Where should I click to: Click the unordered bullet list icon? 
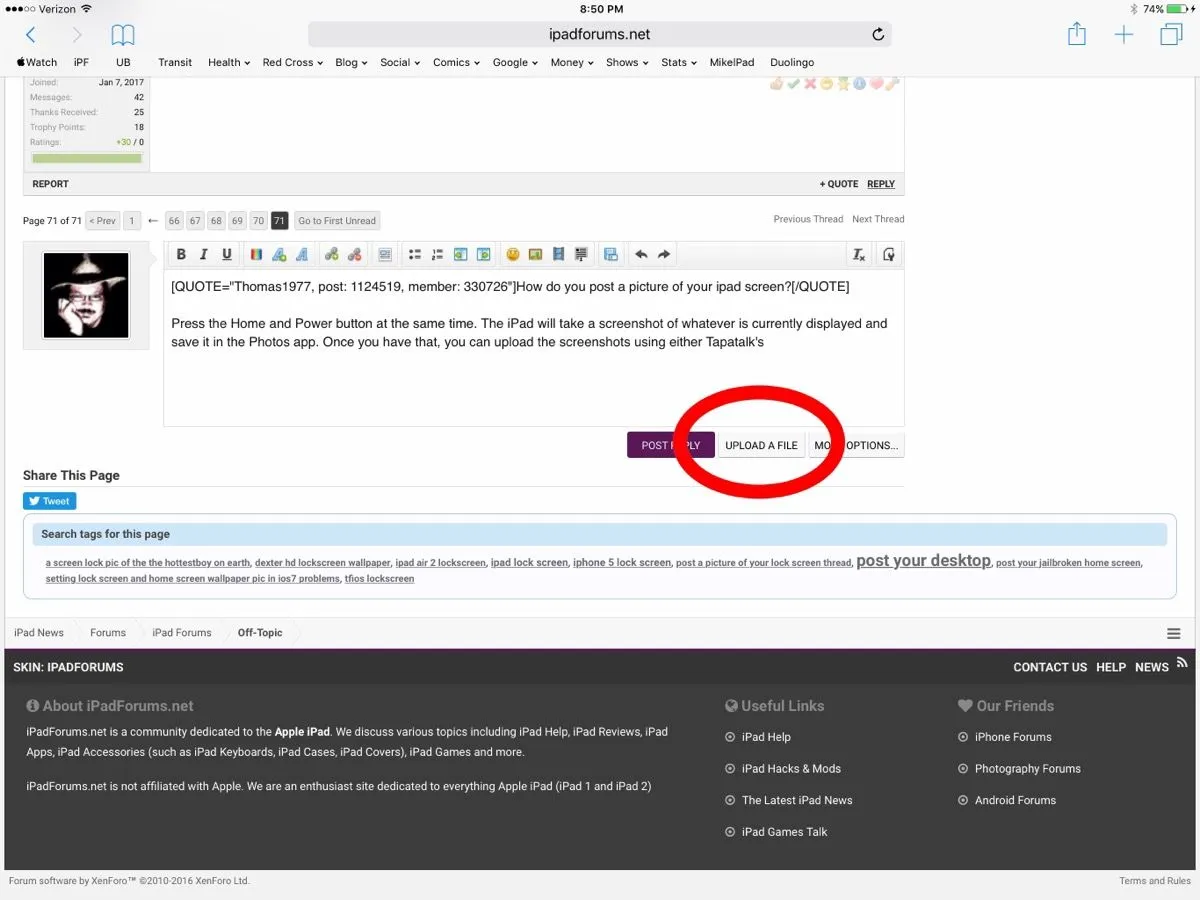pyautogui.click(x=414, y=255)
